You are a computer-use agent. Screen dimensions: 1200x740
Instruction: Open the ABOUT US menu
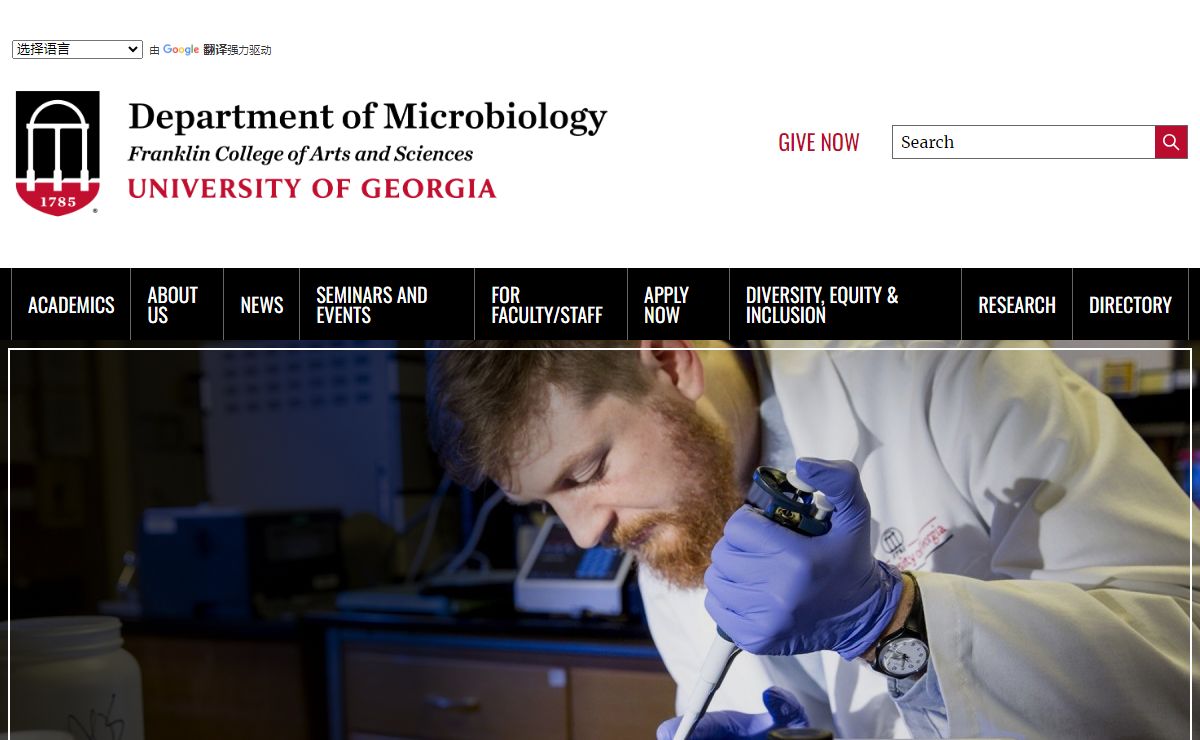[177, 305]
